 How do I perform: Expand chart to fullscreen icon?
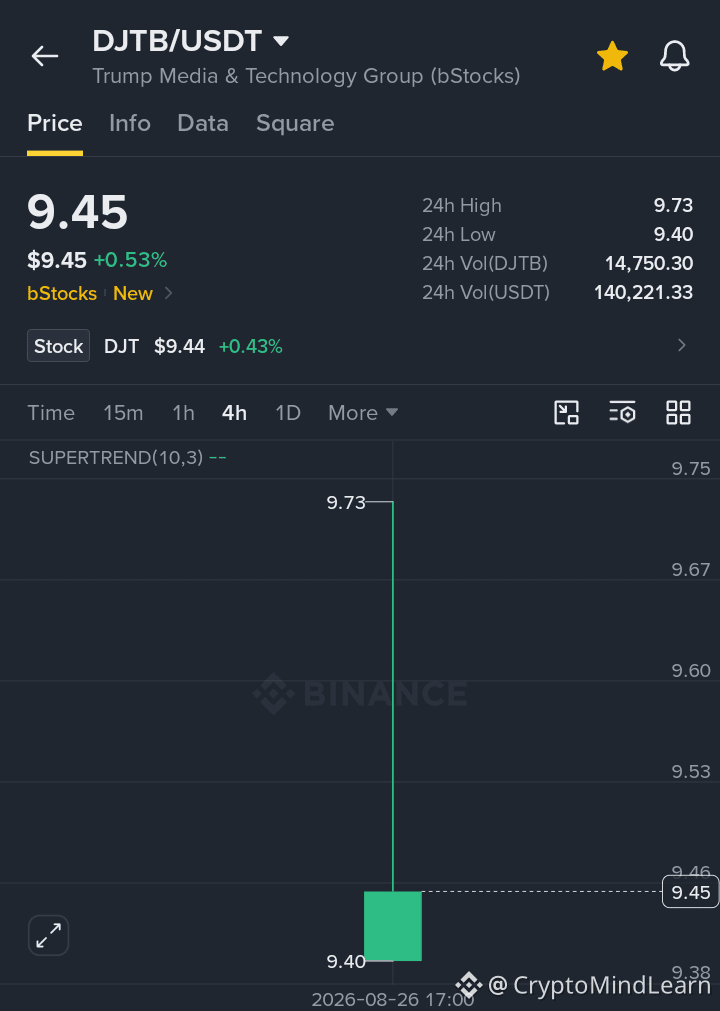coord(48,935)
